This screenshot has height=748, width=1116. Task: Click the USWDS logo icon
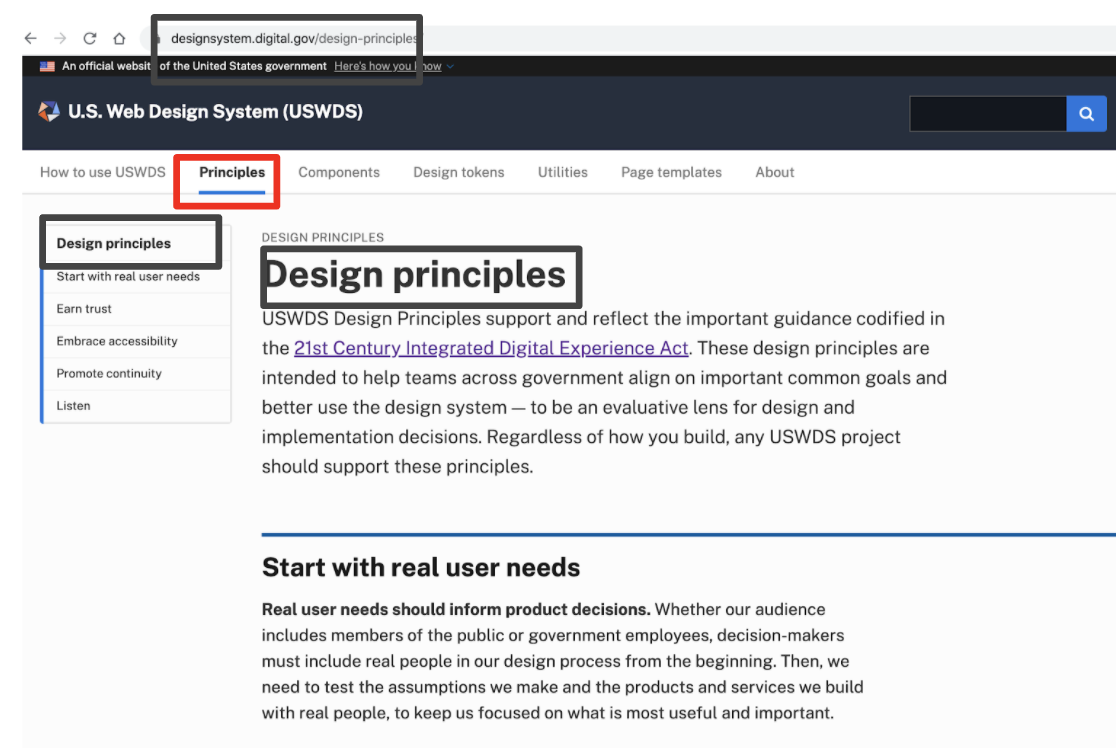(49, 112)
